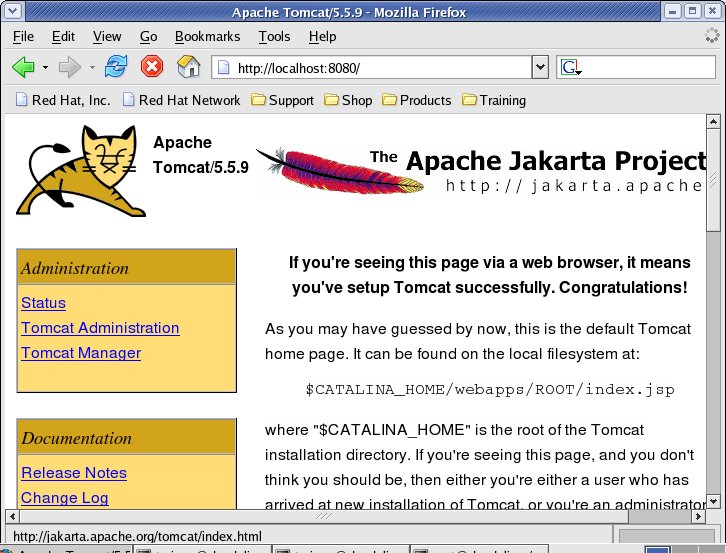726x553 pixels.
Task: Open the Edit menu
Action: [x=63, y=36]
